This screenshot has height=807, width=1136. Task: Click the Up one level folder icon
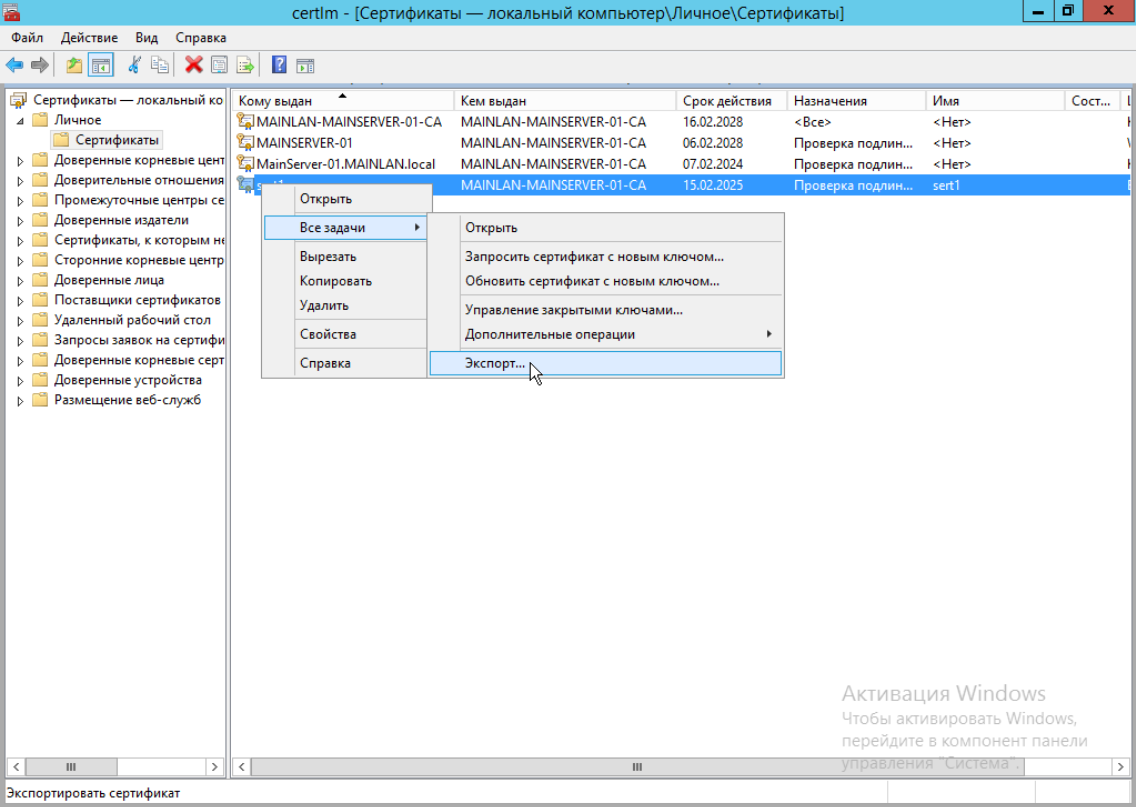point(74,65)
